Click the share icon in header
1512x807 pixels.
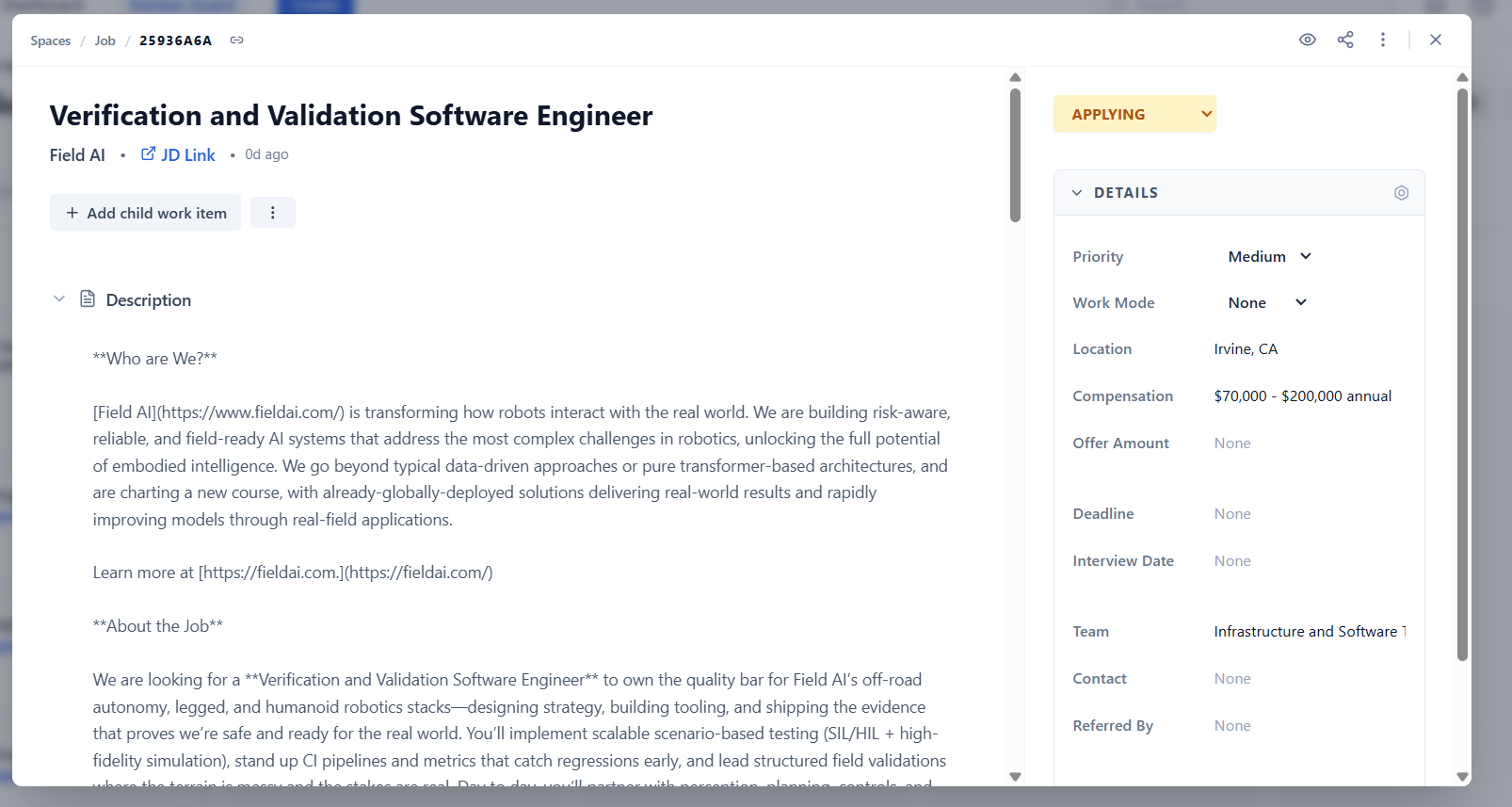point(1344,40)
